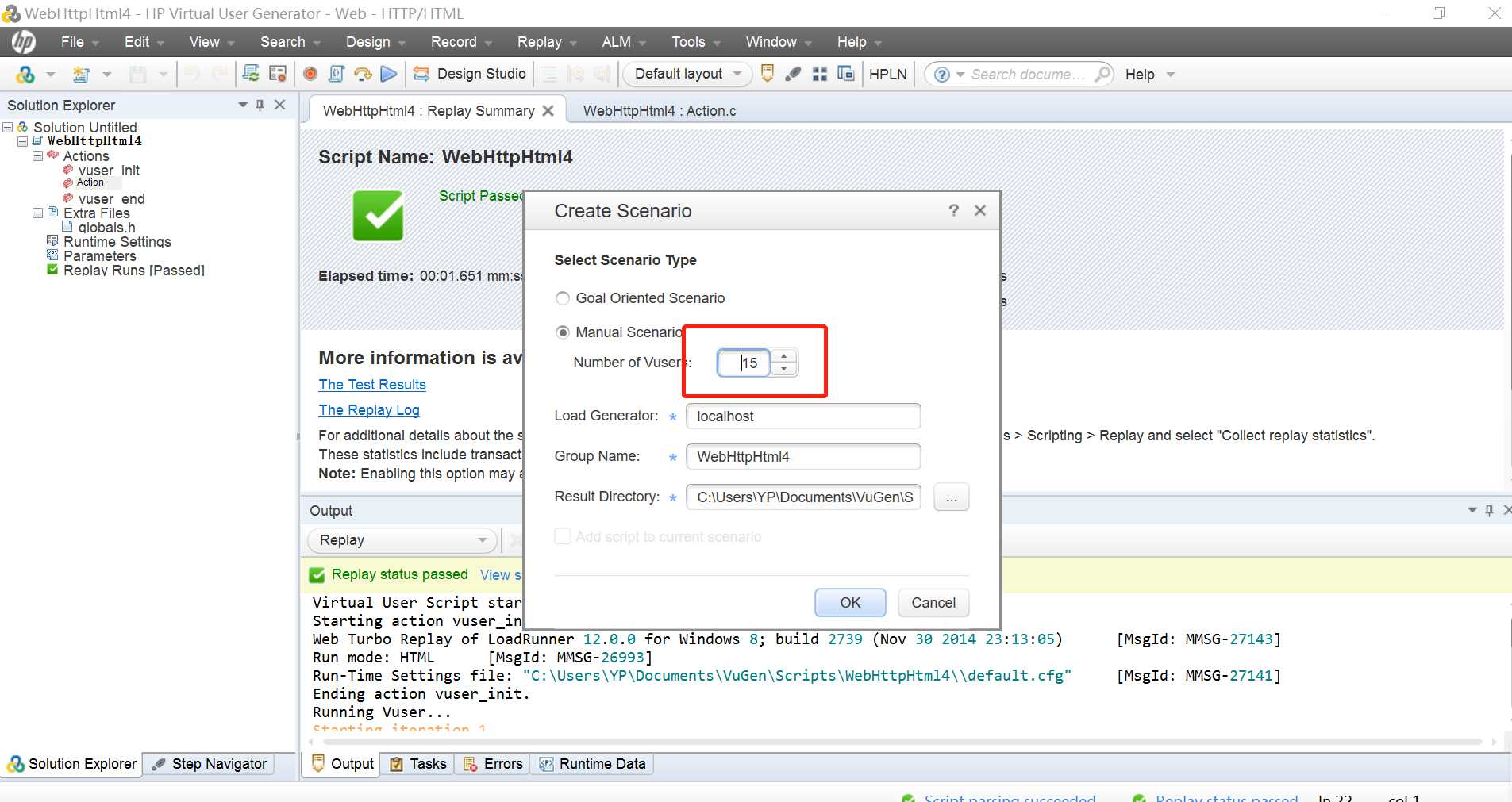Click the blue Replay play icon

tap(389, 74)
